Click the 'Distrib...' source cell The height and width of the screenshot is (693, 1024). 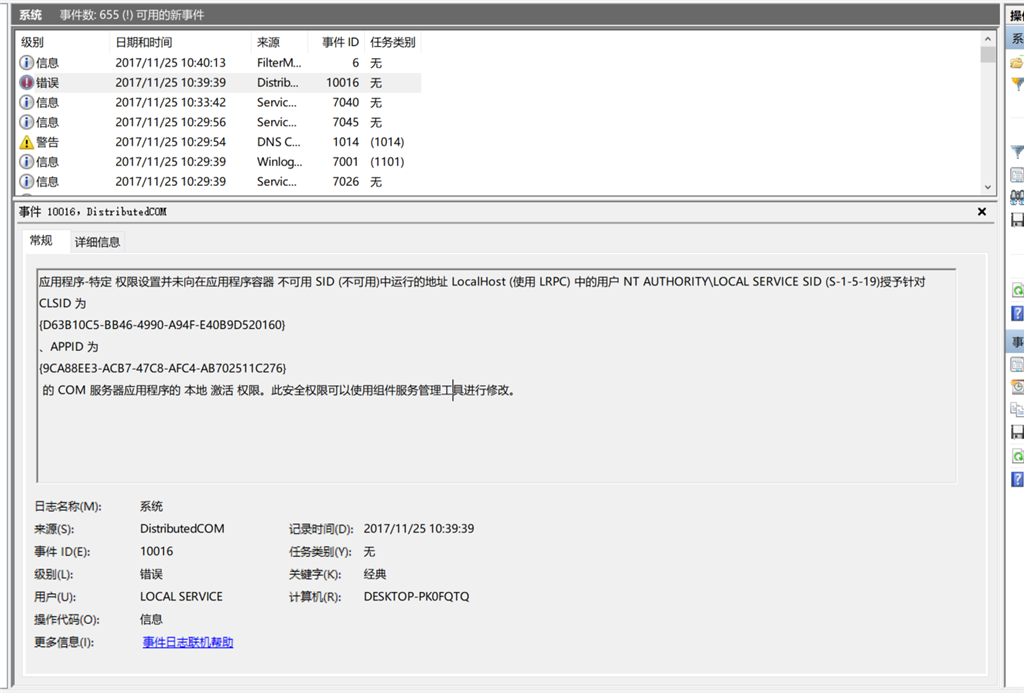point(278,83)
